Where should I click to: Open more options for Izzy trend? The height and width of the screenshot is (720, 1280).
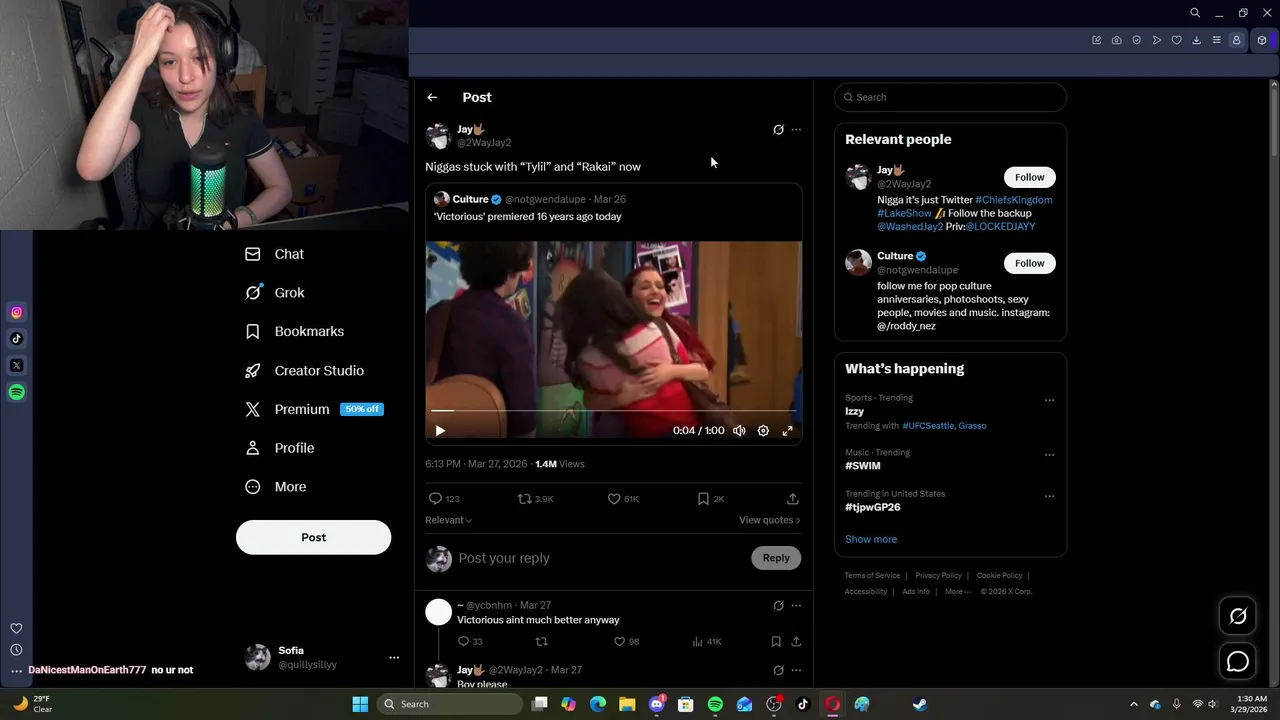(1049, 400)
